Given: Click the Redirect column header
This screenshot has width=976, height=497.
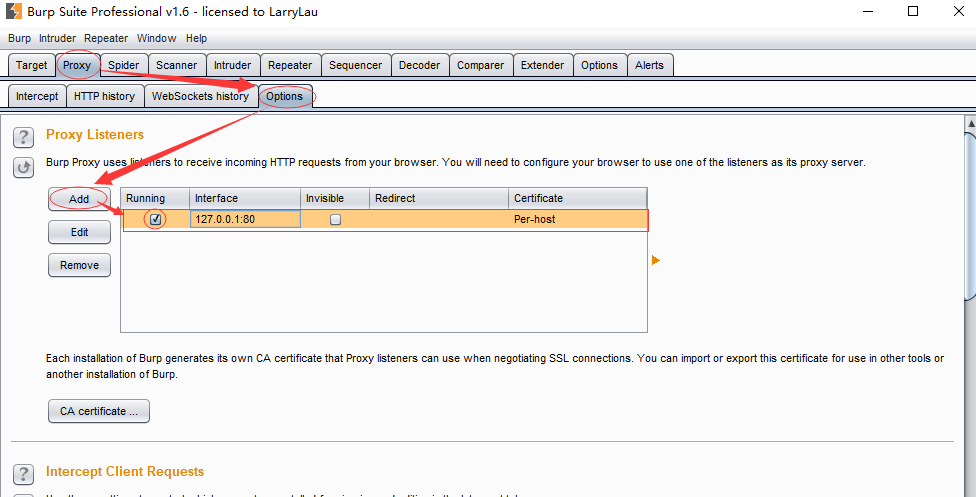Looking at the screenshot, I should [439, 198].
